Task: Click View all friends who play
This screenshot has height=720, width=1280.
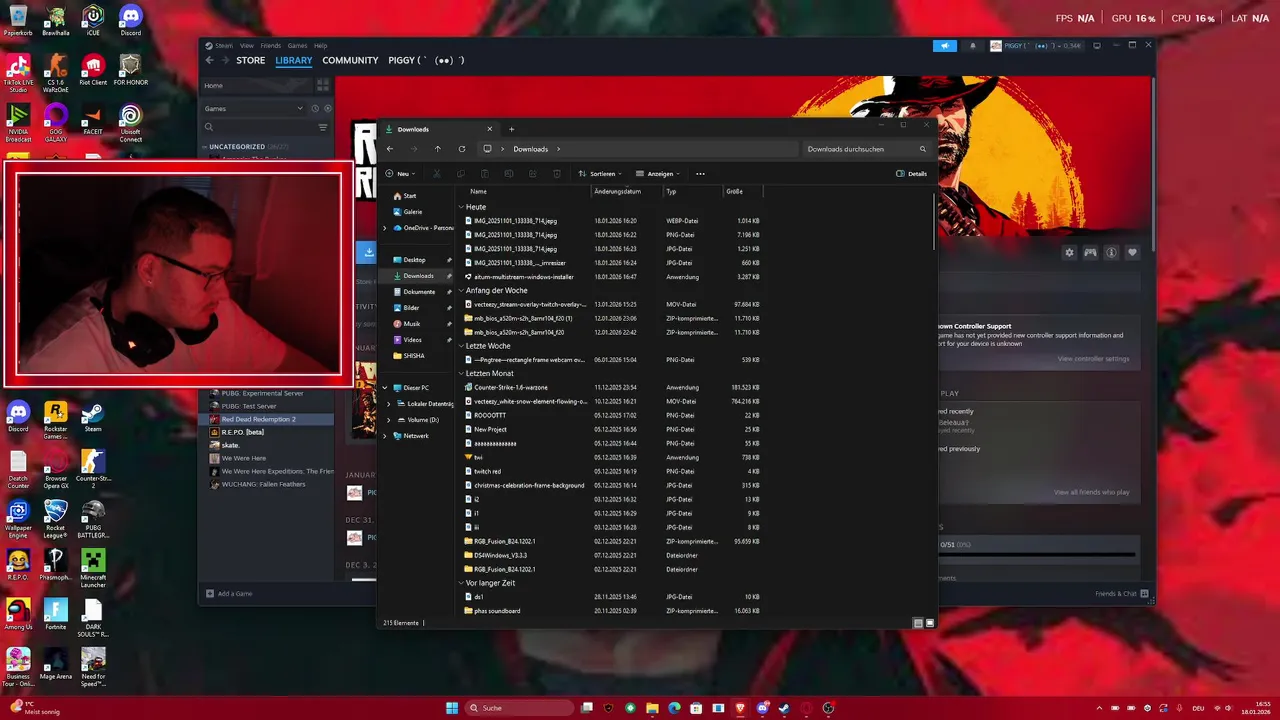Action: pos(1091,492)
